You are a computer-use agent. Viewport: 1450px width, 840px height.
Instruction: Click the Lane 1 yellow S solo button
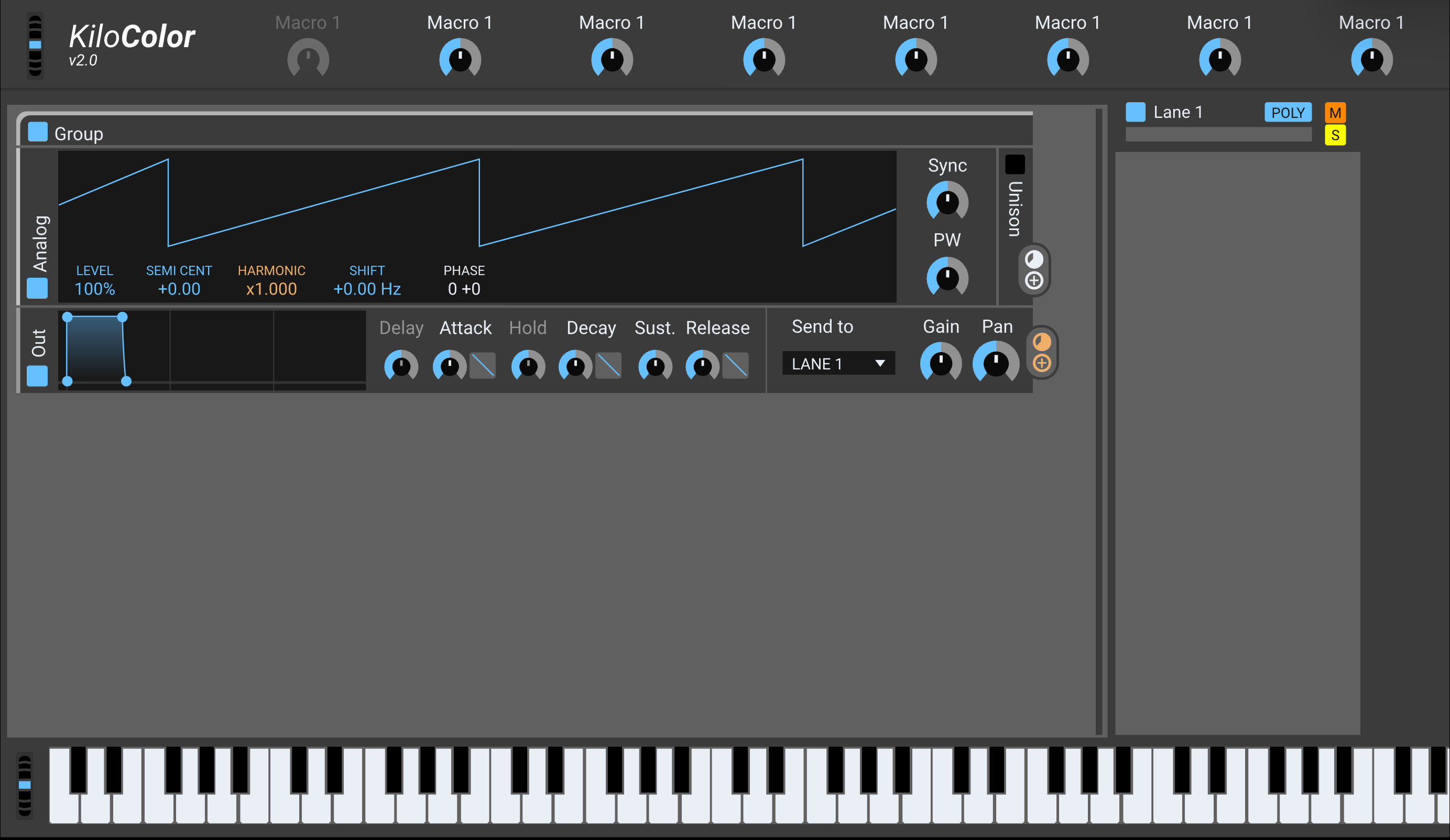(x=1335, y=136)
